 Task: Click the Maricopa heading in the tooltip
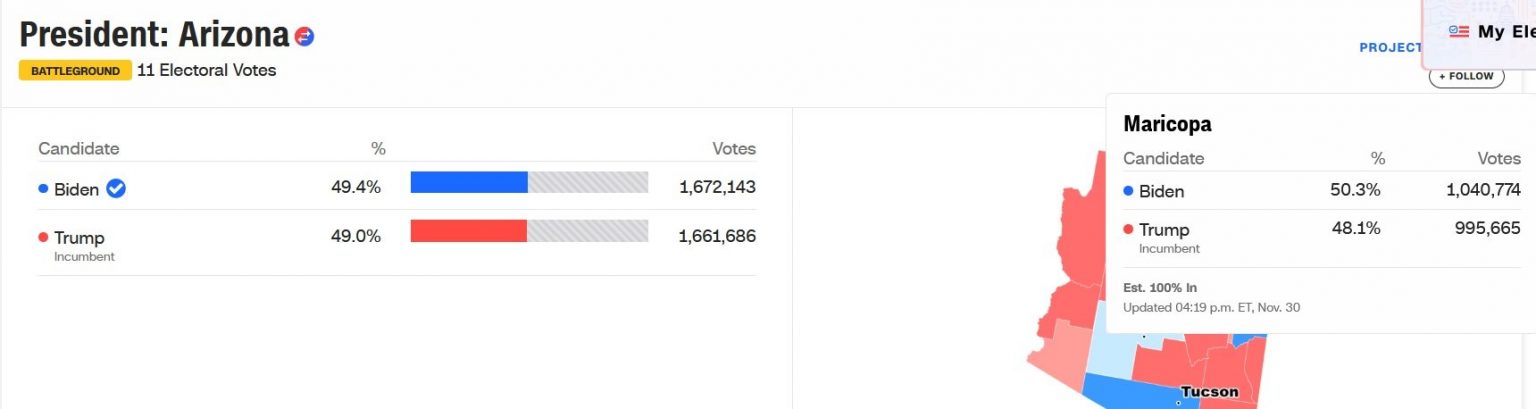coord(1167,124)
